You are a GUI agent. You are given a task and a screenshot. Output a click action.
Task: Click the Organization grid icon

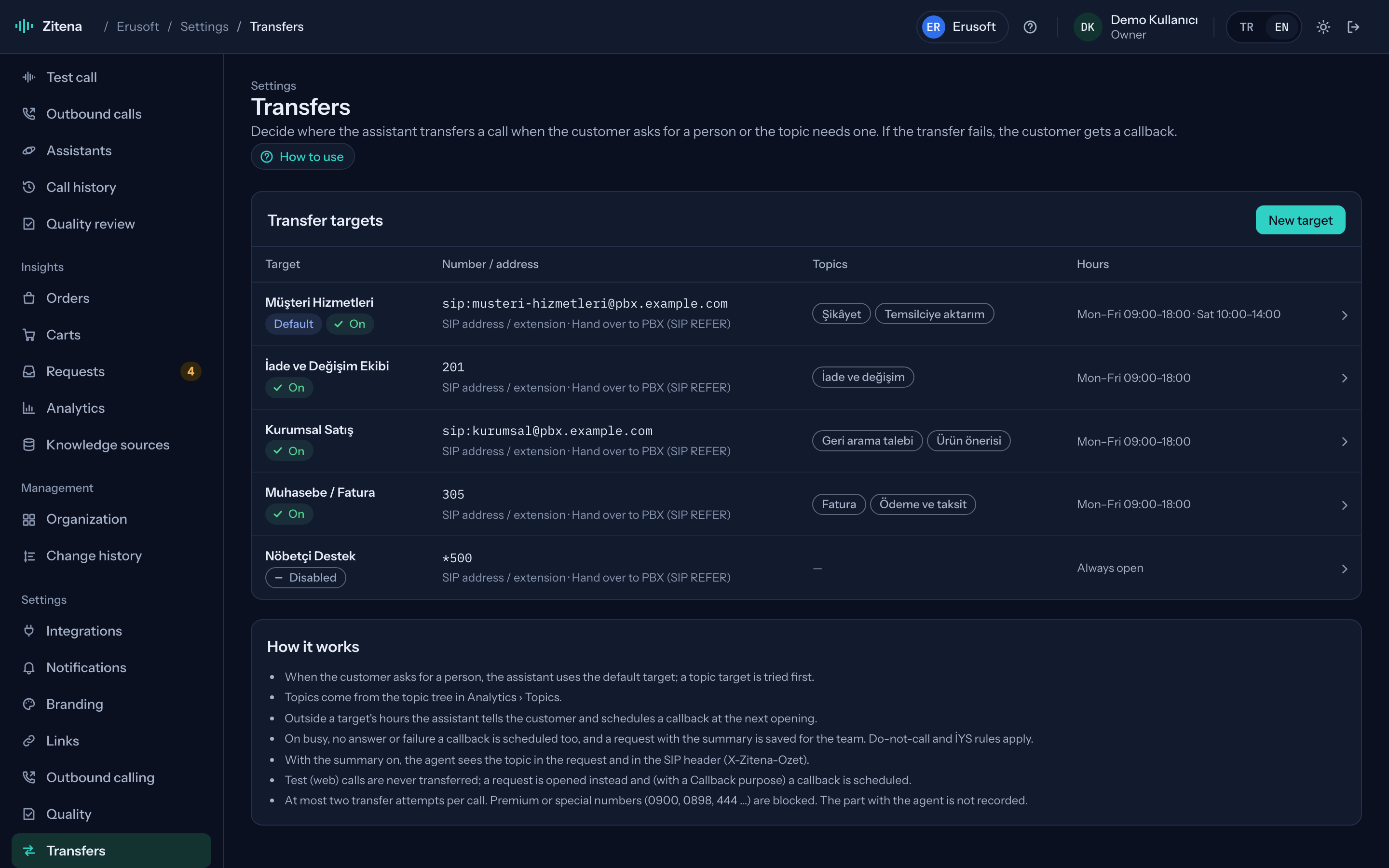tap(29, 519)
